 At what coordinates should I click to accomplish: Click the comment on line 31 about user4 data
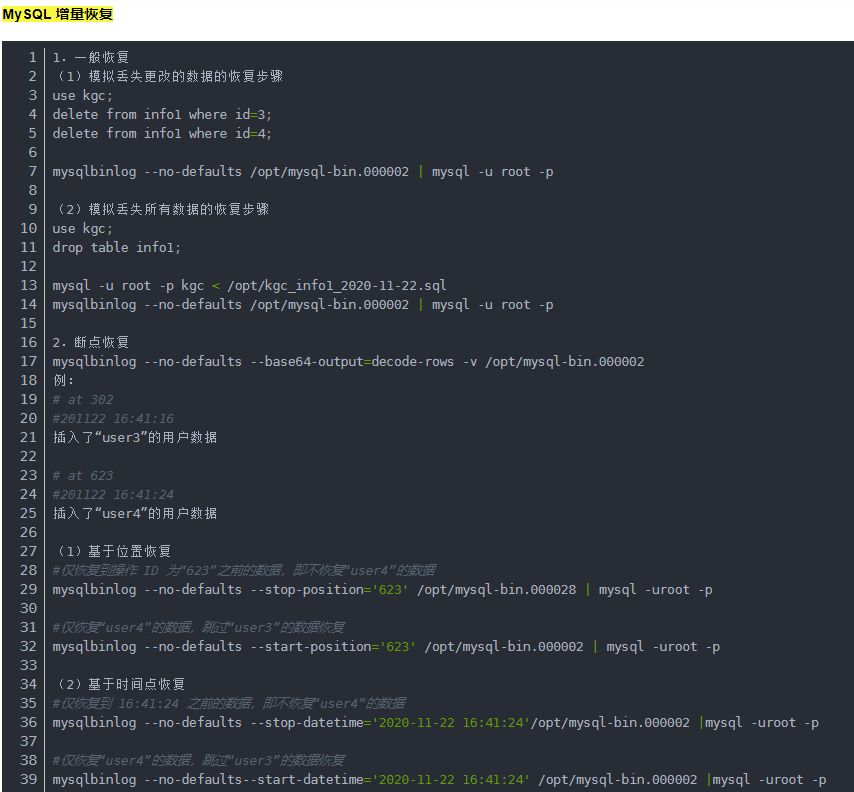click(199, 627)
